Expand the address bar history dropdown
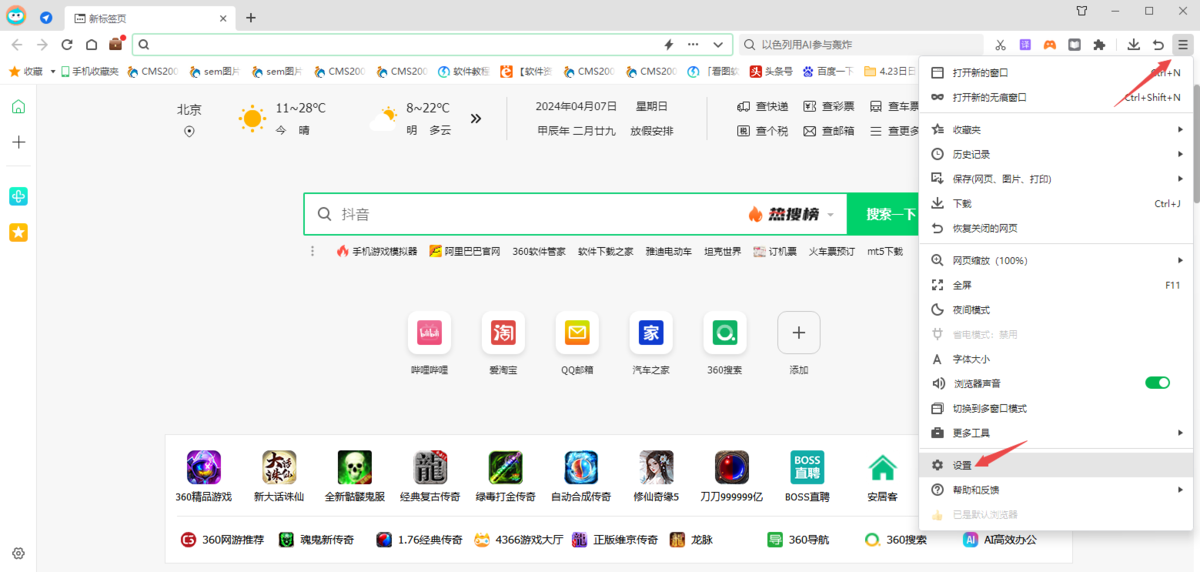This screenshot has width=1200, height=572. click(x=718, y=45)
